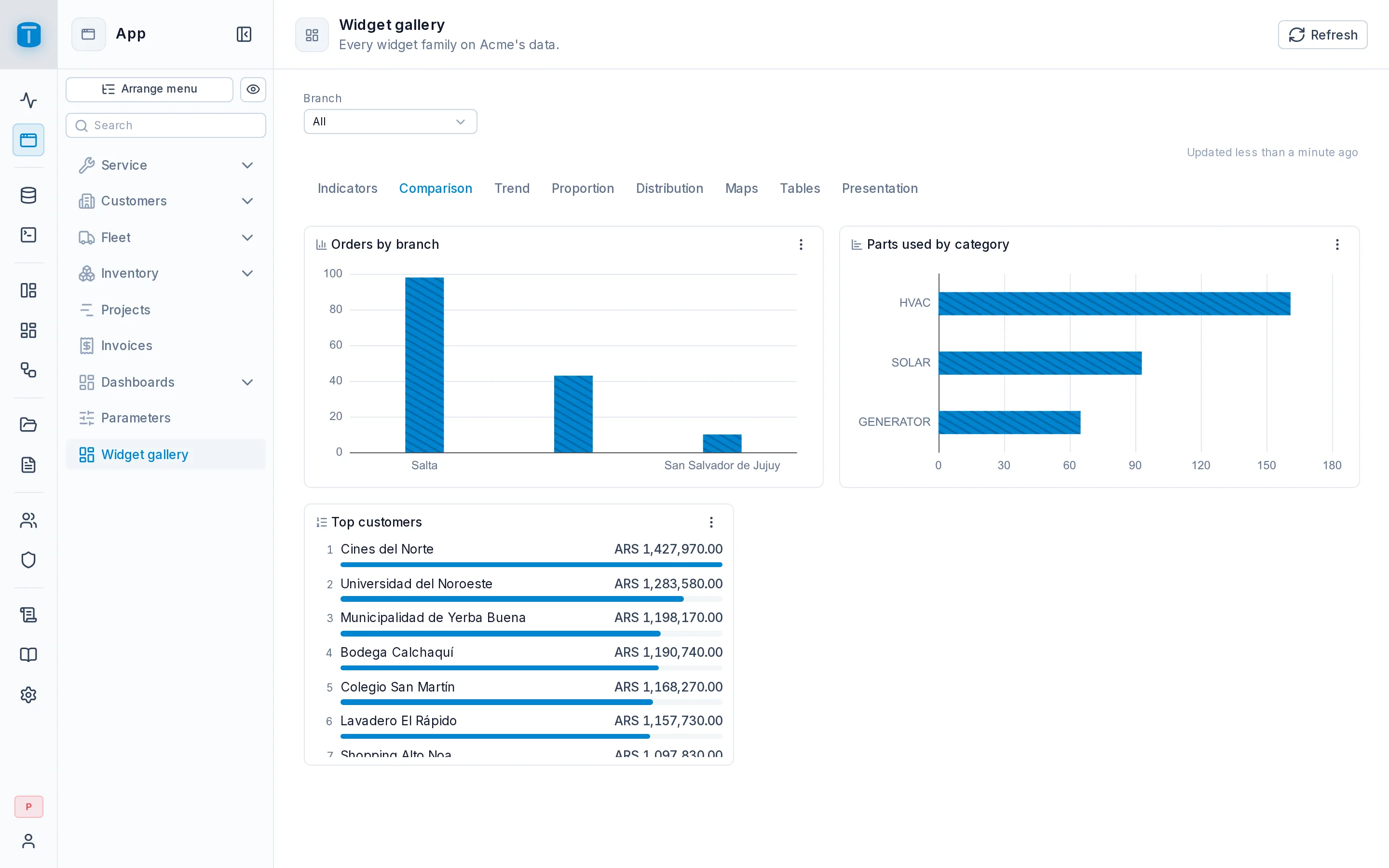Open Orders by branch widget options menu

pyautogui.click(x=801, y=244)
